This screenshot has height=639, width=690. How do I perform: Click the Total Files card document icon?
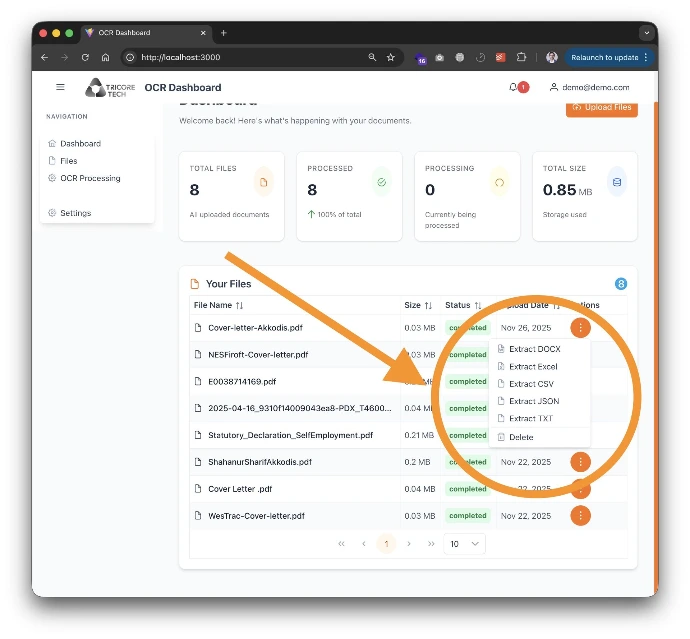(264, 182)
